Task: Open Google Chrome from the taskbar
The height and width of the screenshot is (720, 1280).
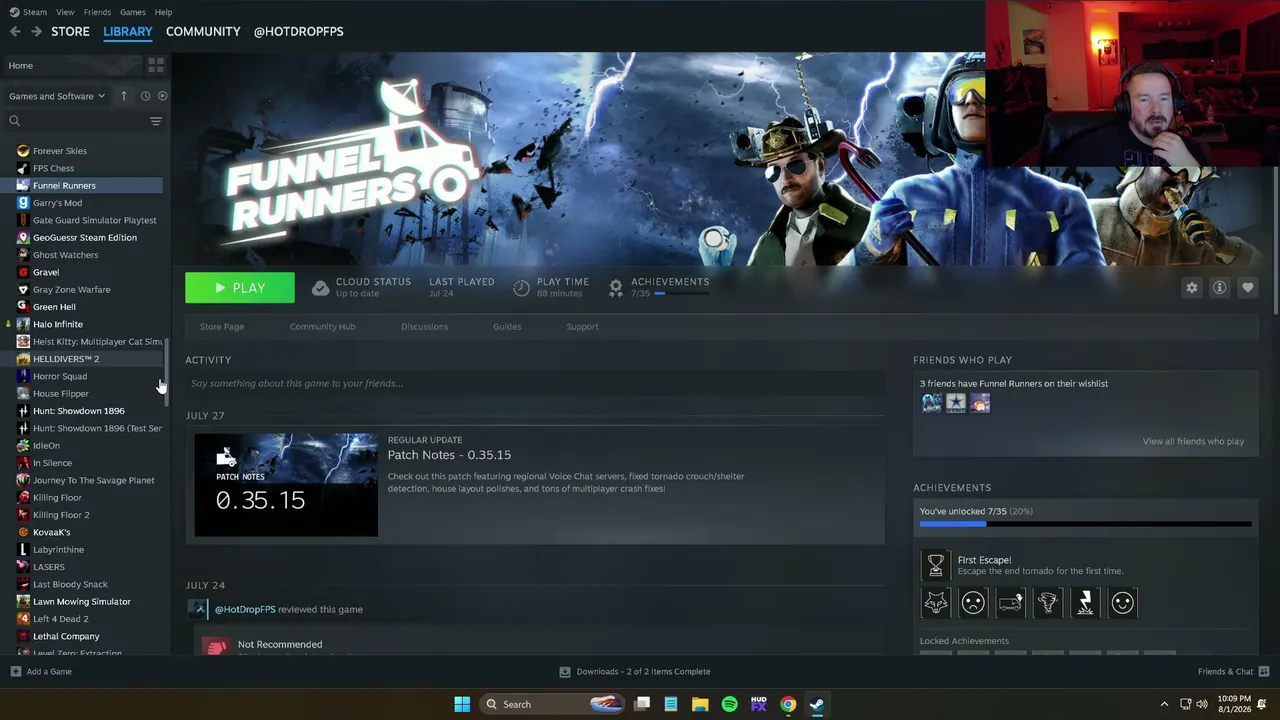Action: click(x=788, y=704)
